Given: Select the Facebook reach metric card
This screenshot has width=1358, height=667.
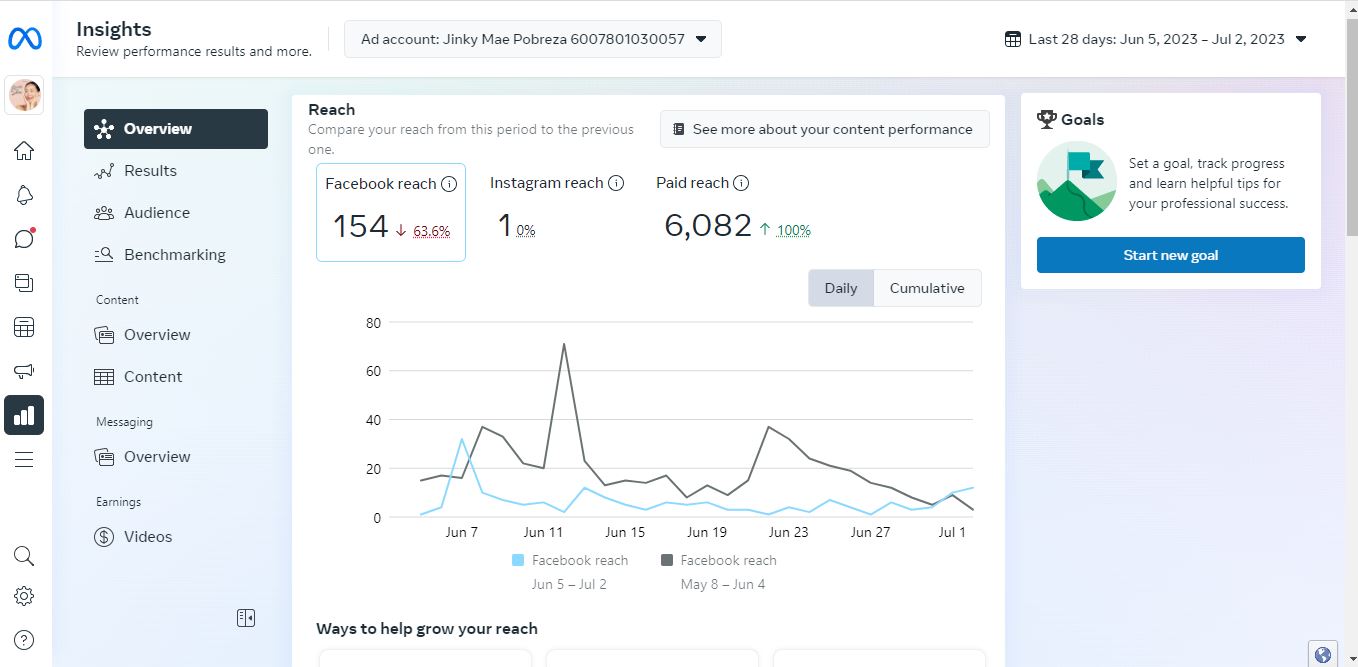Looking at the screenshot, I should [x=391, y=212].
